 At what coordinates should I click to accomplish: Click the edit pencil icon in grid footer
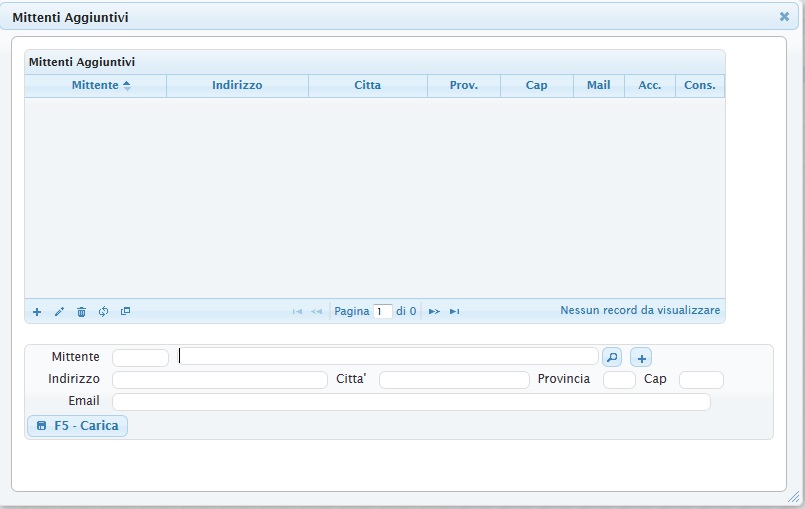tap(59, 312)
